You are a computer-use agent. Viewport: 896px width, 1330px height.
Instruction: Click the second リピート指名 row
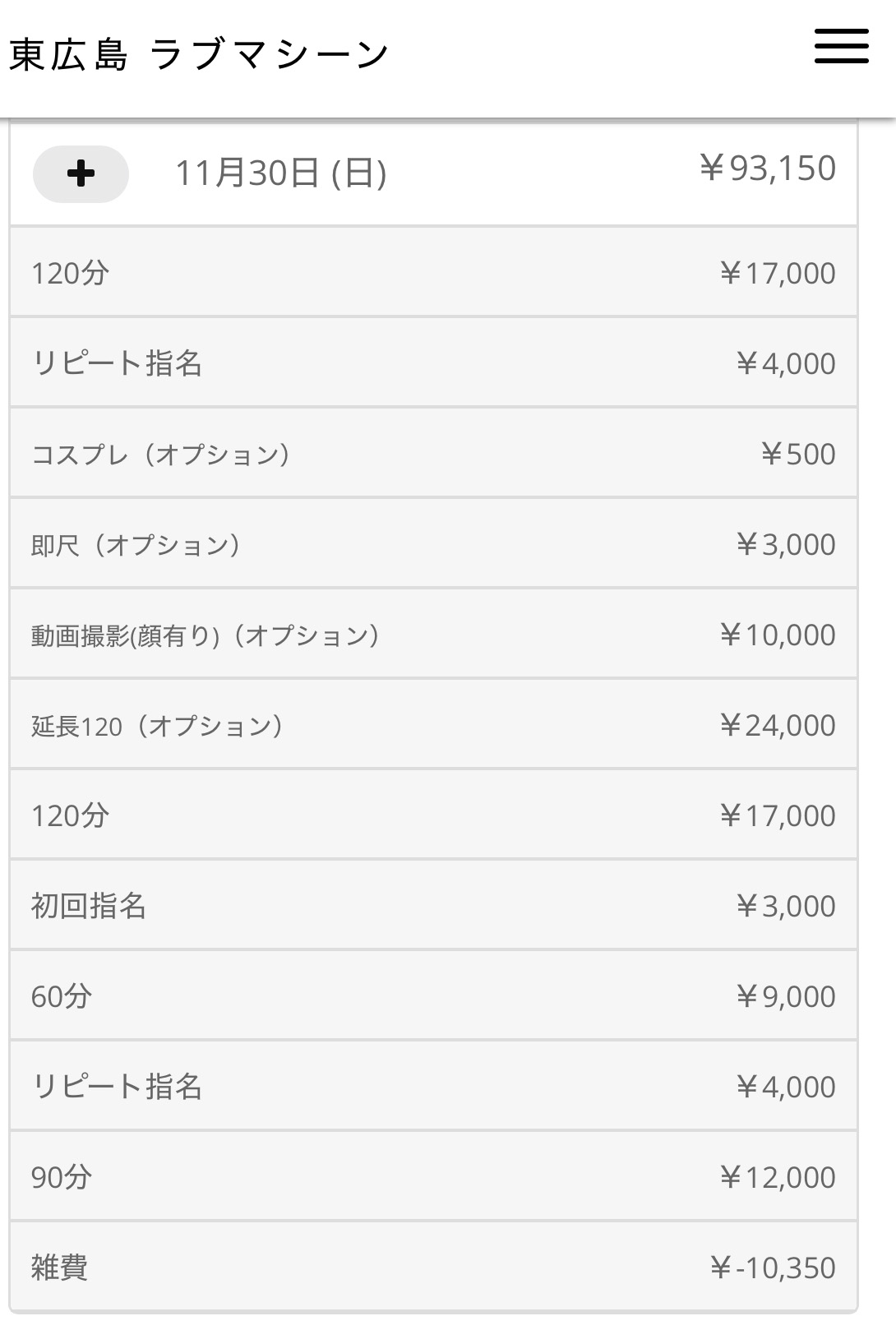tap(433, 1087)
